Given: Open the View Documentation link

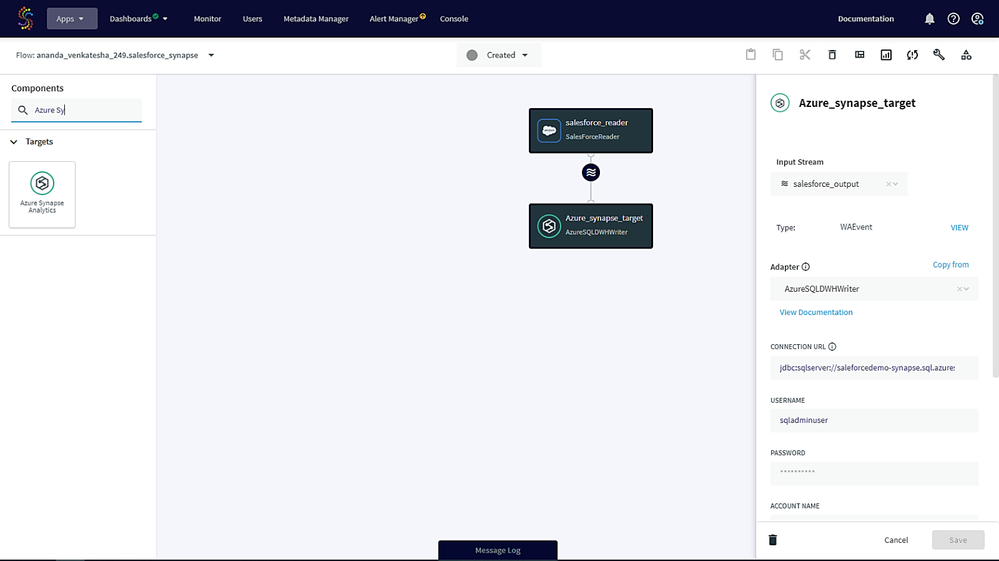Looking at the screenshot, I should [816, 312].
